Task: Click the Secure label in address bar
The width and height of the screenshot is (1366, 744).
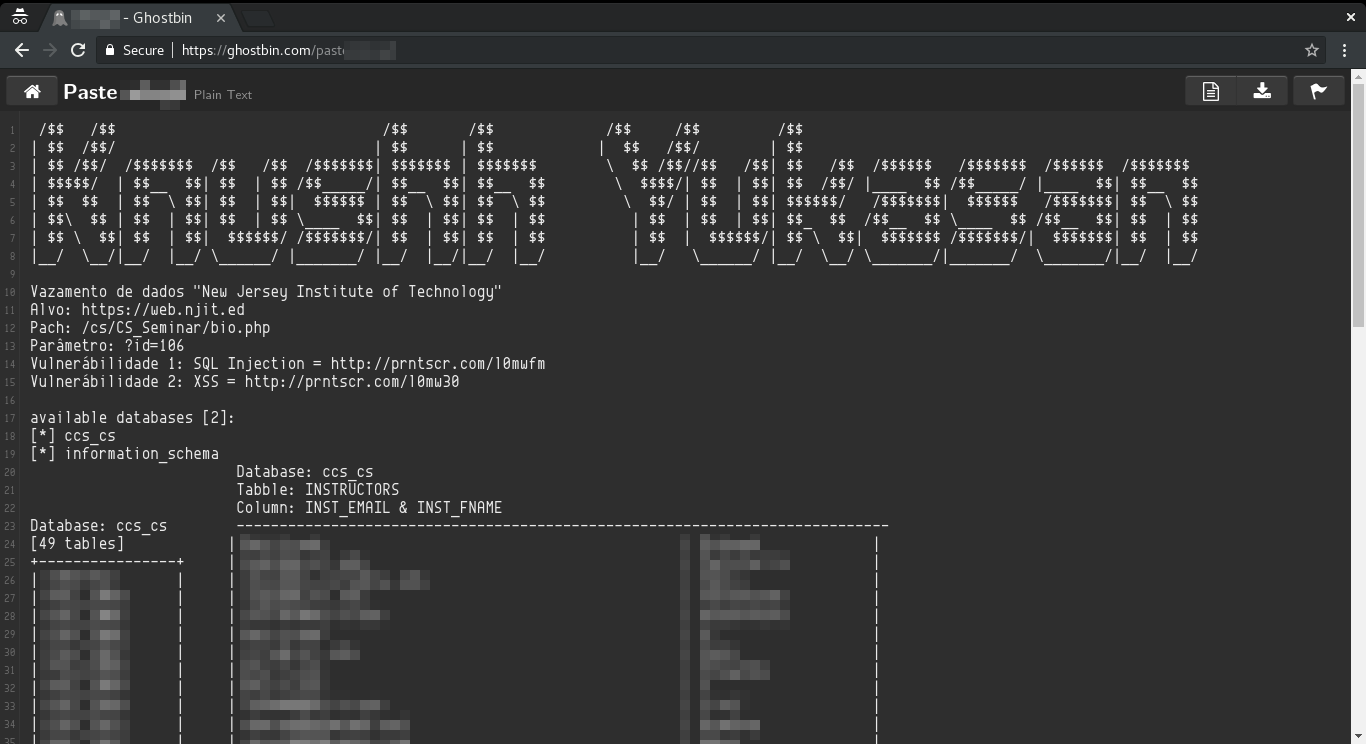Action: 143,50
